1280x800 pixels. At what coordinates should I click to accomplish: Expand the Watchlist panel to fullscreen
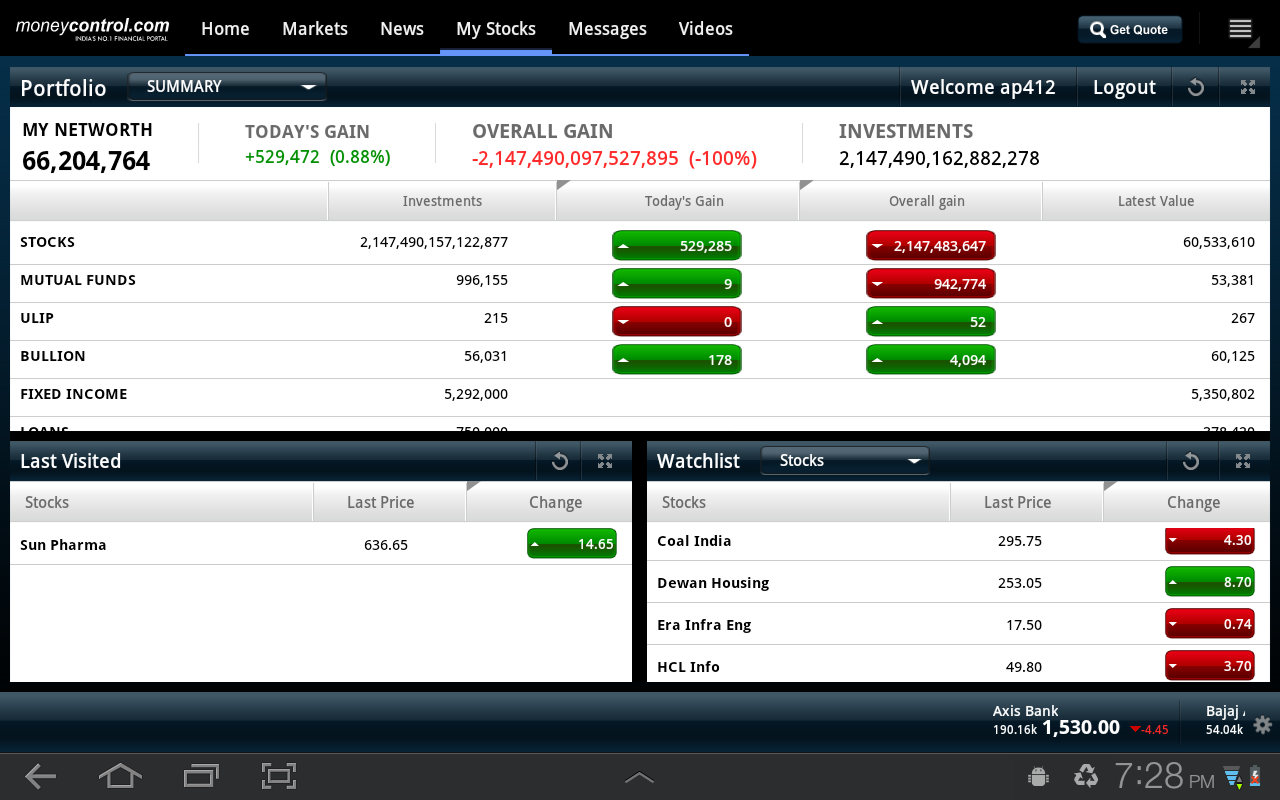coord(1243,461)
